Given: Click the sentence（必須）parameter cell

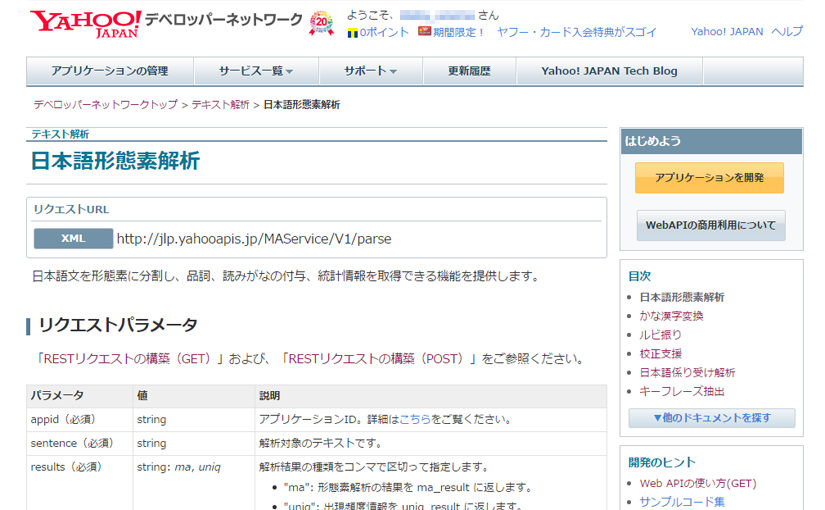Looking at the screenshot, I should coord(80,443).
